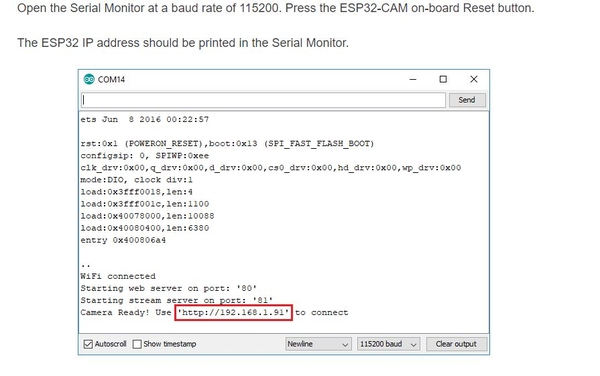
Task: Click the 'mode:DIO, clock div:1' line
Action: tap(136, 180)
